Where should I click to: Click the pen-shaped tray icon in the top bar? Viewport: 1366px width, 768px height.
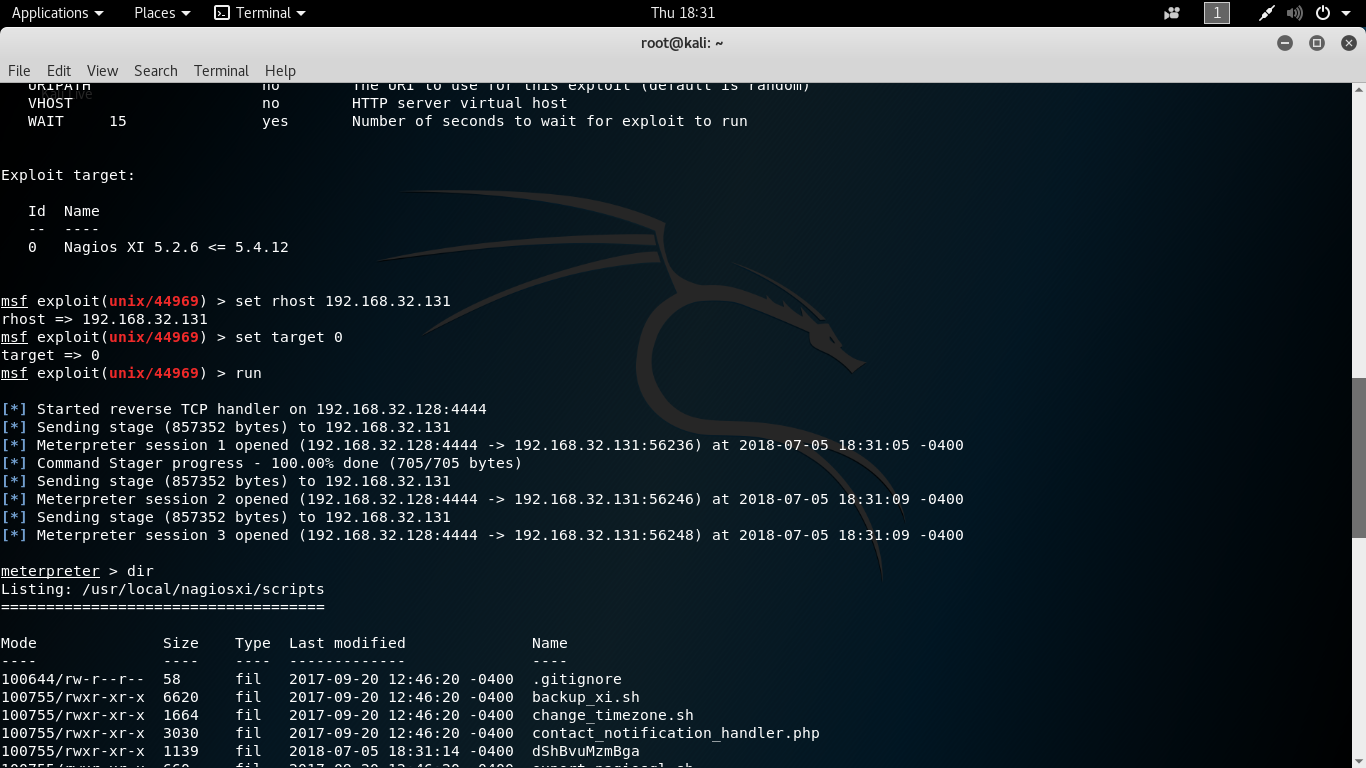point(1267,13)
